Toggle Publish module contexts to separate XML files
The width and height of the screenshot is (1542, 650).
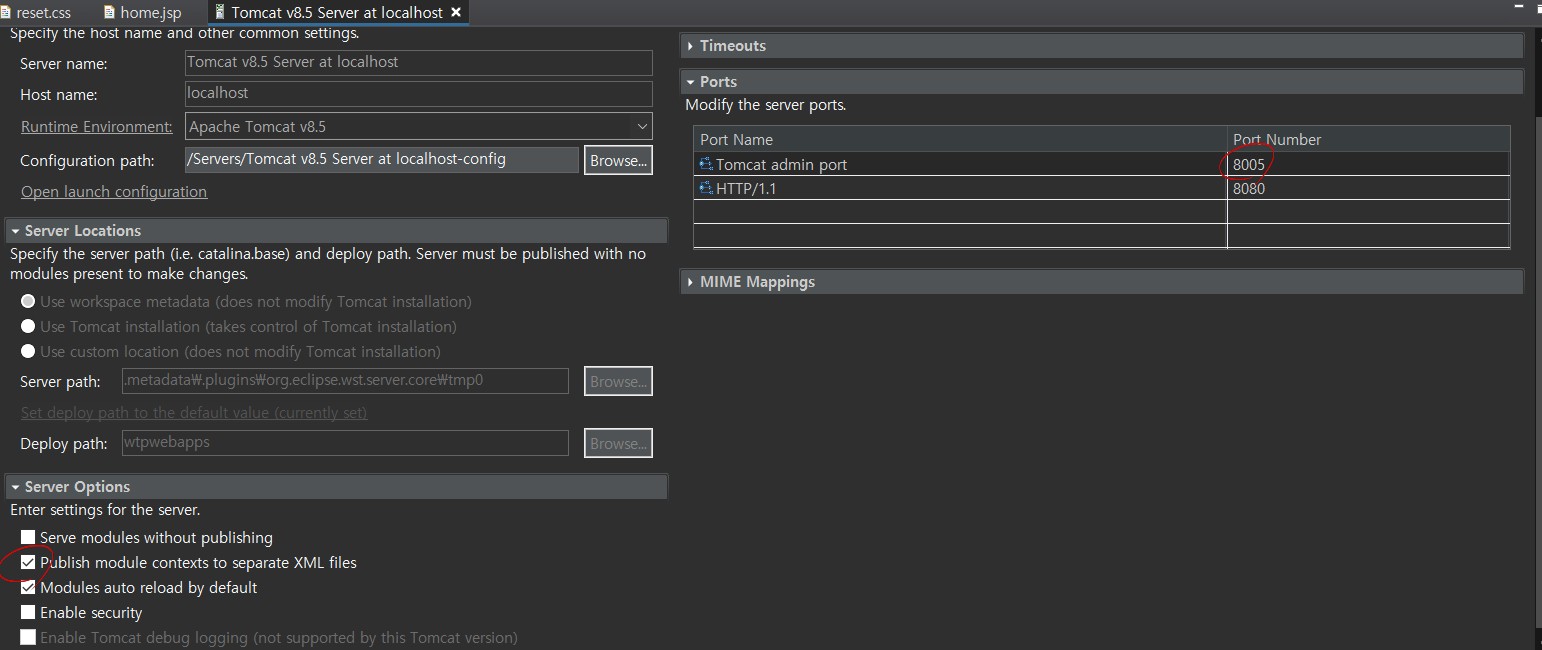pyautogui.click(x=28, y=563)
